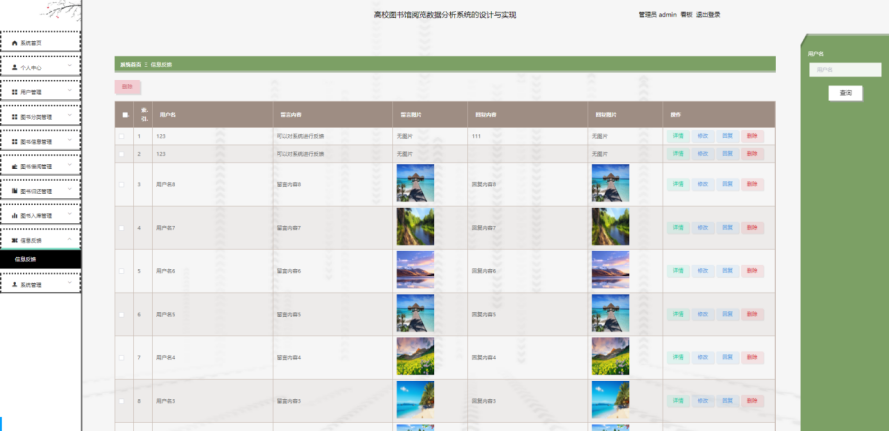Viewport: 890px width, 431px height.
Task: Click the grid icon beside 图书分类管理
Action: coord(15,117)
